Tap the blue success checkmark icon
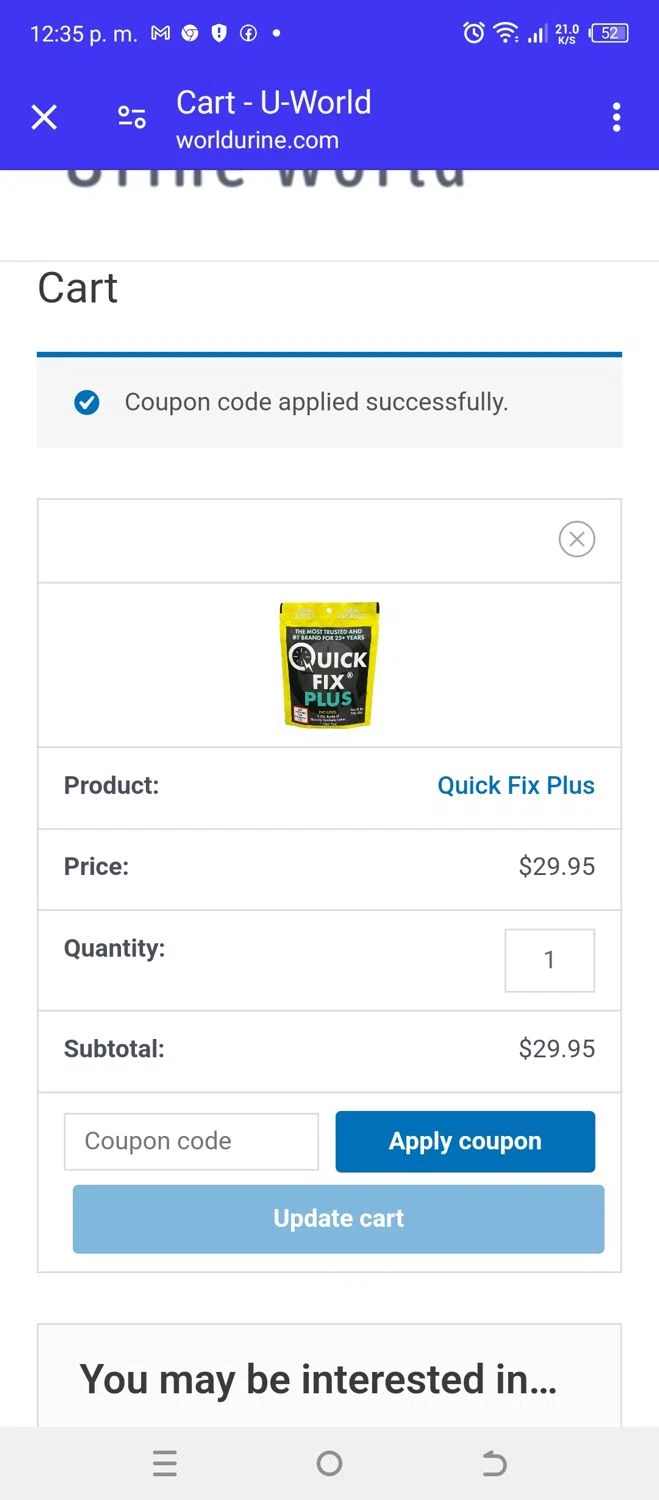Image resolution: width=659 pixels, height=1500 pixels. tap(87, 402)
